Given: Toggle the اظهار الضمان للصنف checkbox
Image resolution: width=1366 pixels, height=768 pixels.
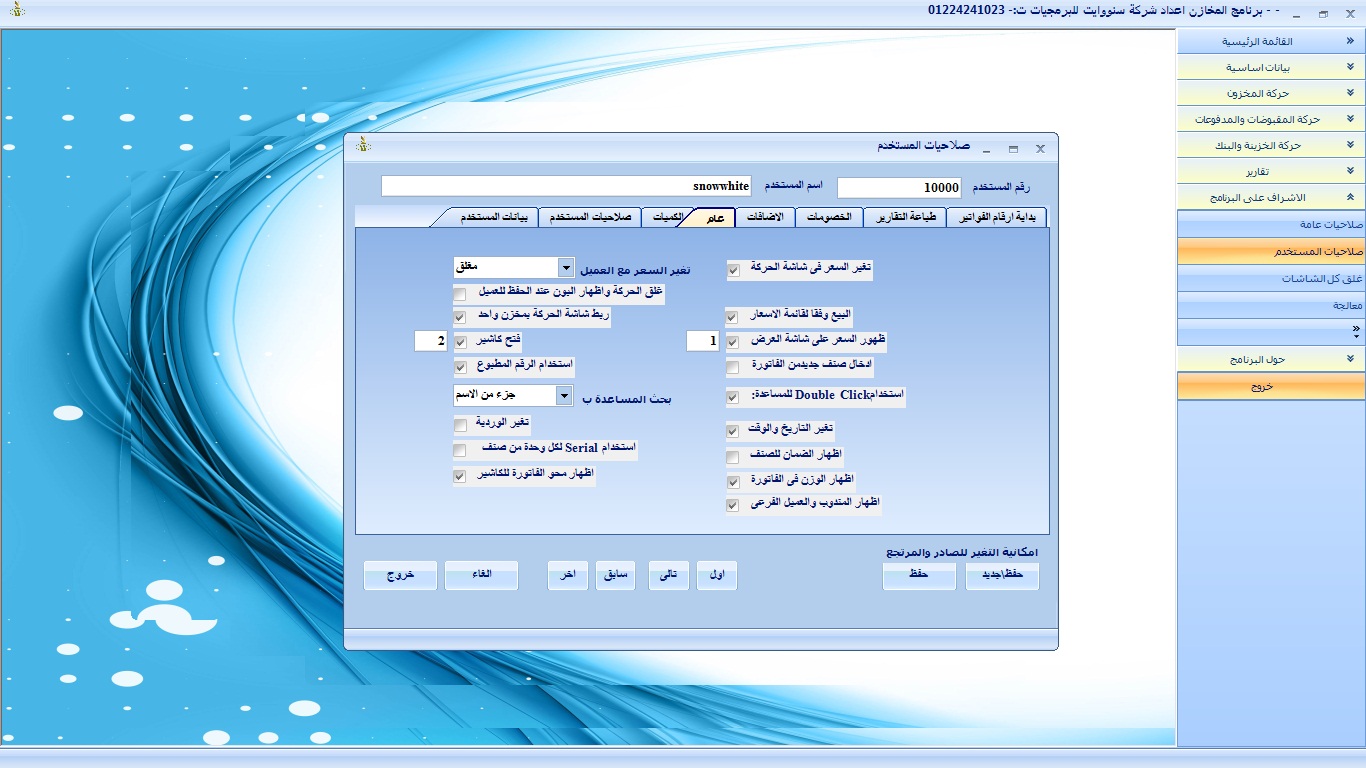Looking at the screenshot, I should coord(733,457).
